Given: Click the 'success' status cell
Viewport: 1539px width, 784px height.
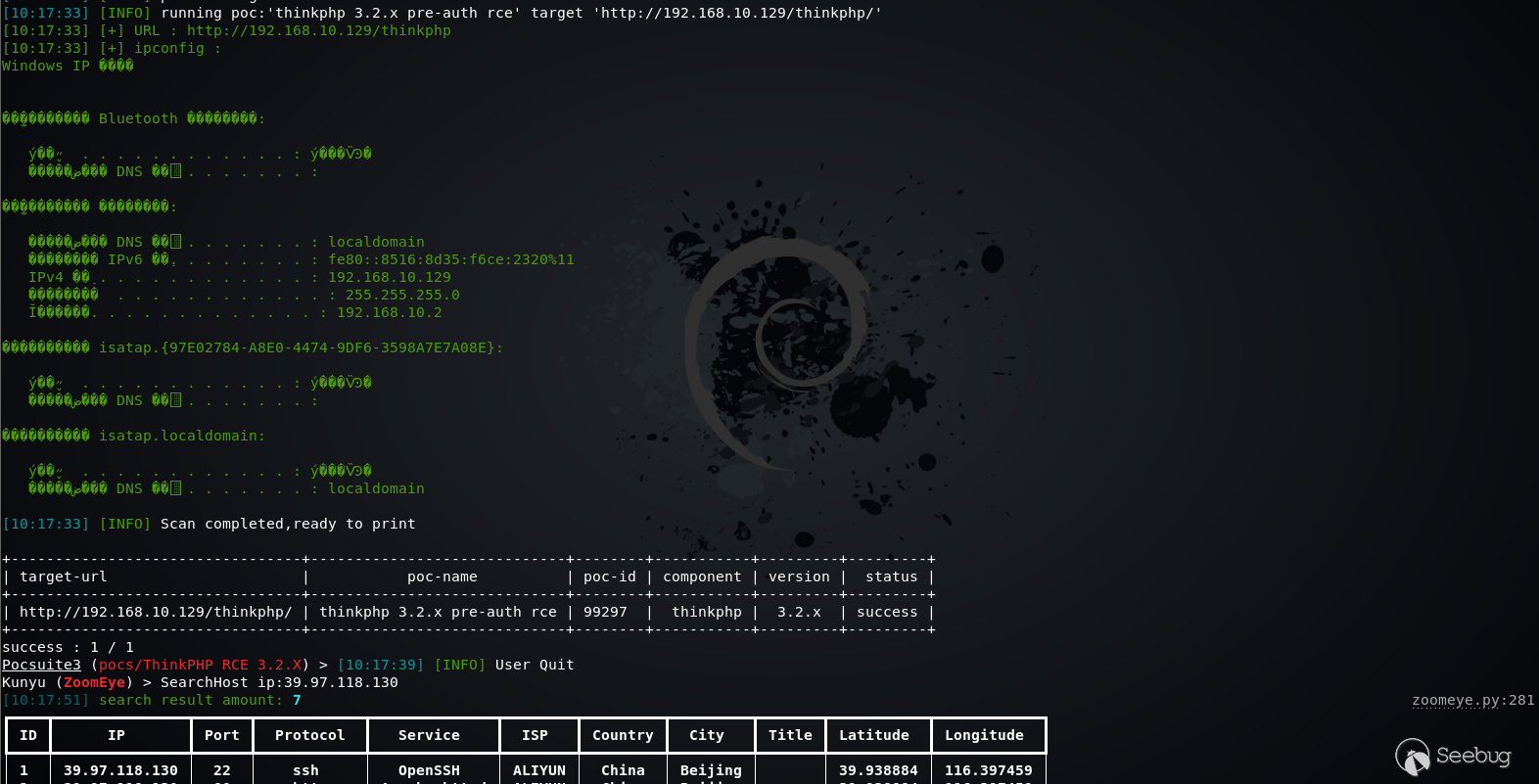Looking at the screenshot, I should coord(887,612).
